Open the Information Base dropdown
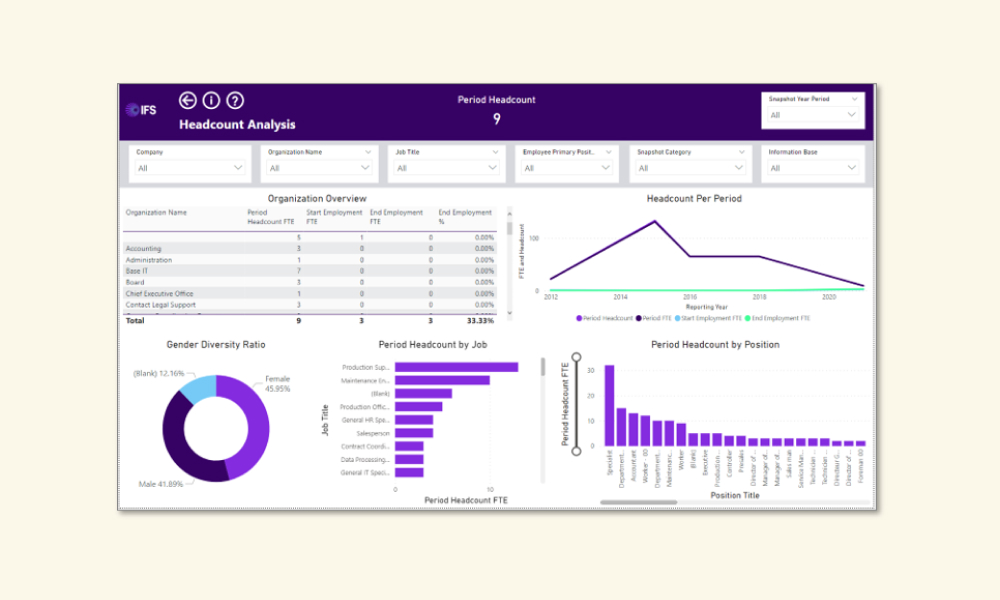Image resolution: width=1000 pixels, height=600 pixels. (x=812, y=168)
